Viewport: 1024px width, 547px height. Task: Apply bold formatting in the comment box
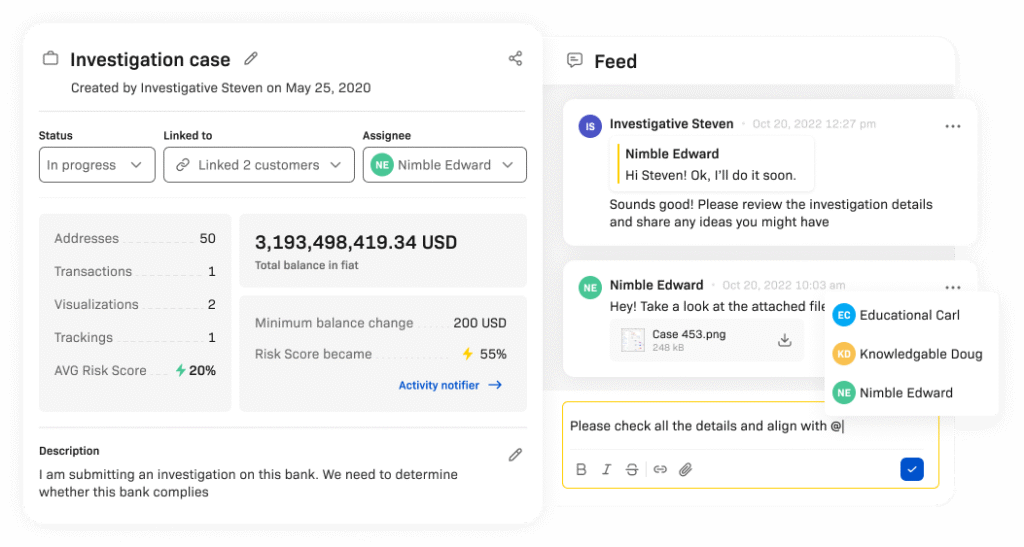[x=581, y=469]
